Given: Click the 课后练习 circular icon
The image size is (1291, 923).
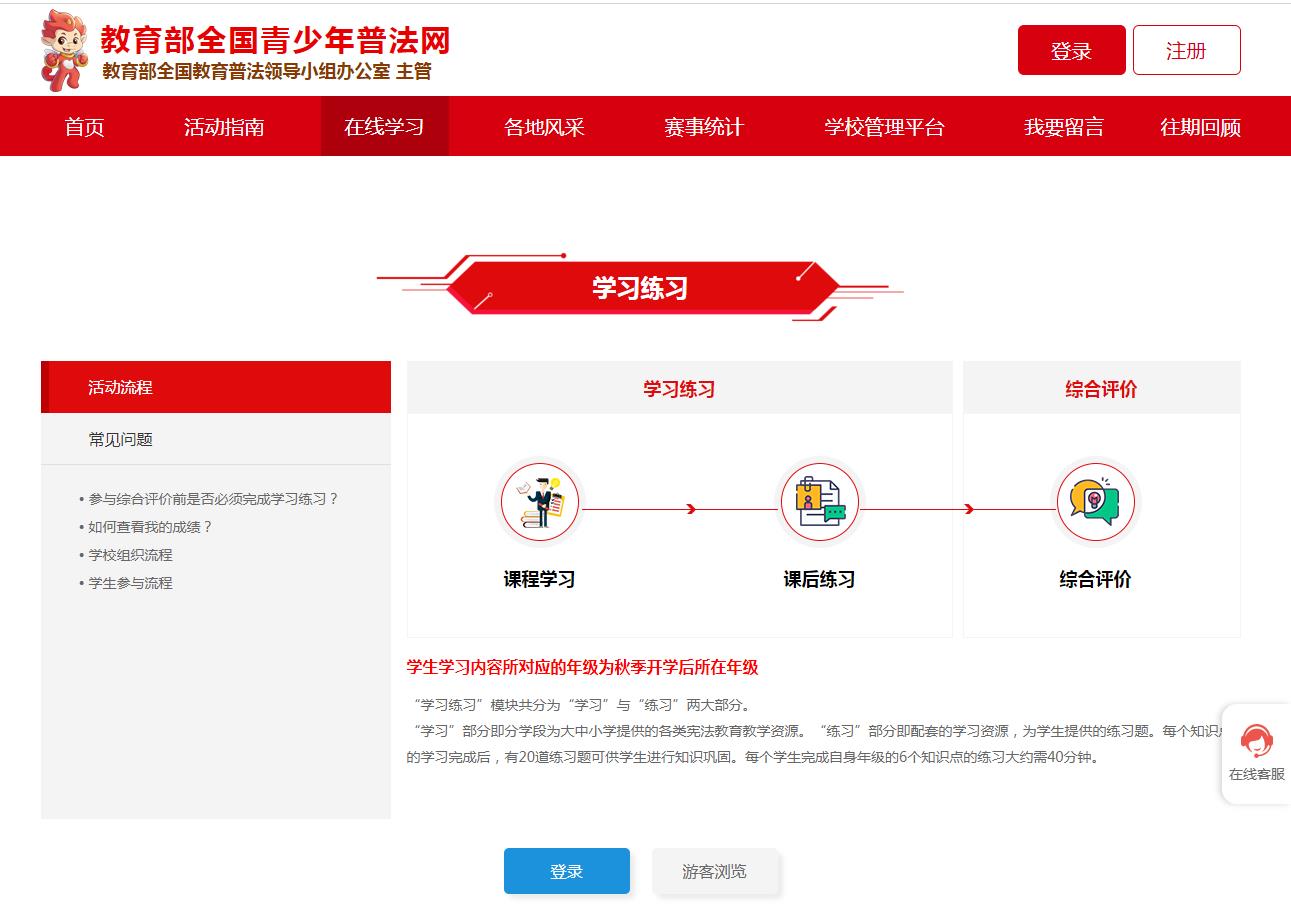Looking at the screenshot, I should click(820, 503).
